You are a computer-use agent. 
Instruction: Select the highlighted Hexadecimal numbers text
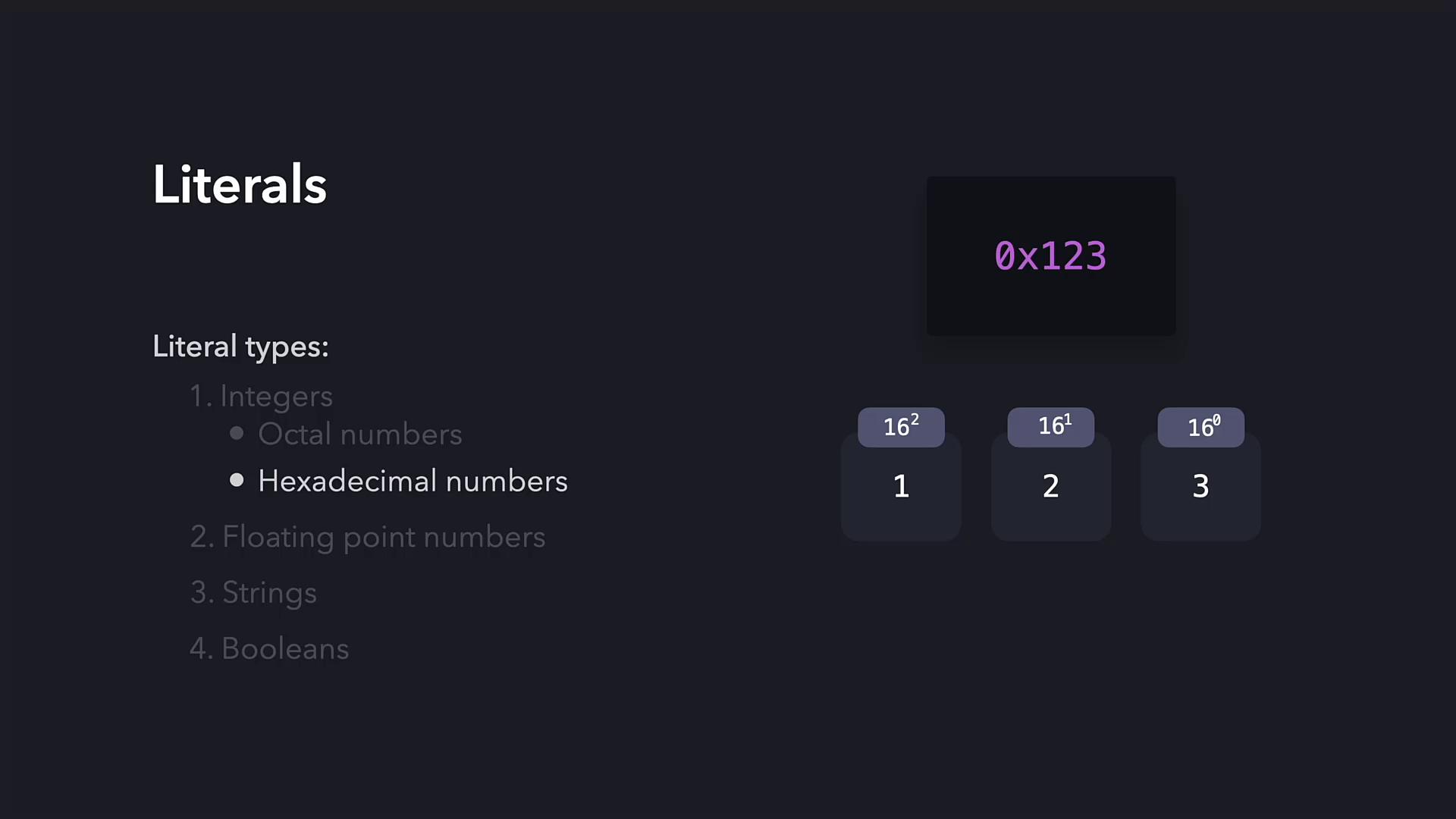coord(413,482)
